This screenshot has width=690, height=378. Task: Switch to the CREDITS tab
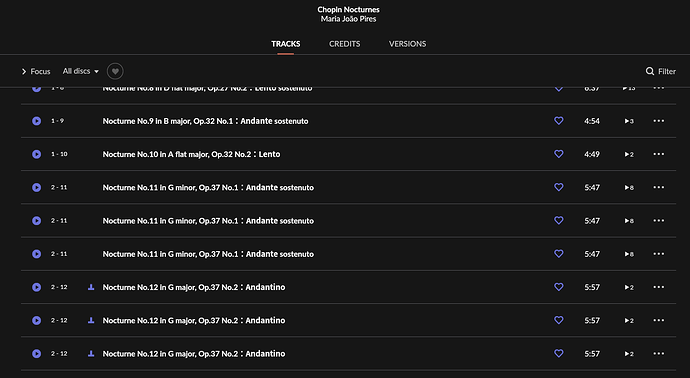coord(345,44)
